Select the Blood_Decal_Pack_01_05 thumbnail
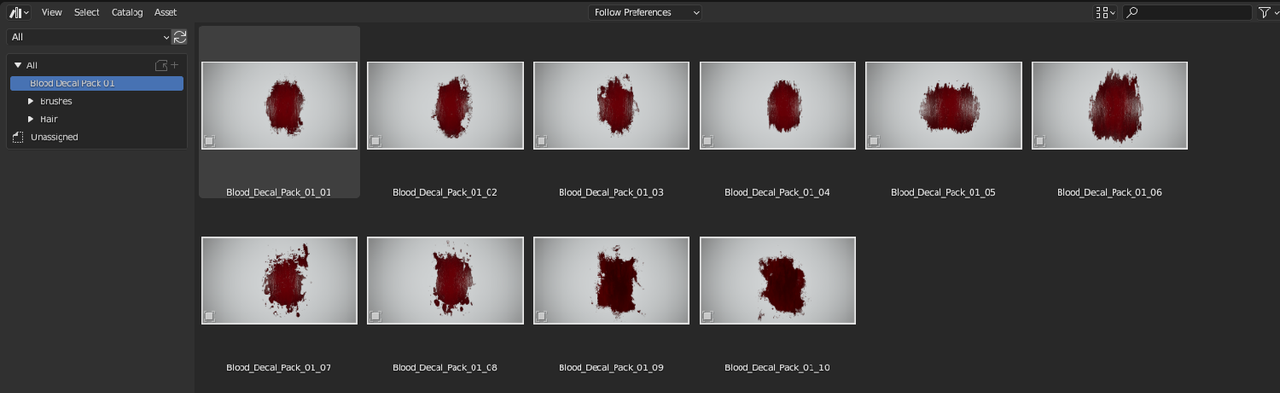The width and height of the screenshot is (1280, 393). [944, 105]
